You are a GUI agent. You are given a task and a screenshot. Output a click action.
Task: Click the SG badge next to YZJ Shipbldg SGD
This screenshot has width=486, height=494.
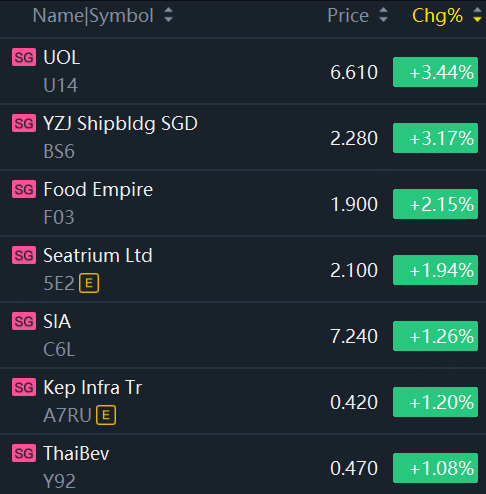24,123
